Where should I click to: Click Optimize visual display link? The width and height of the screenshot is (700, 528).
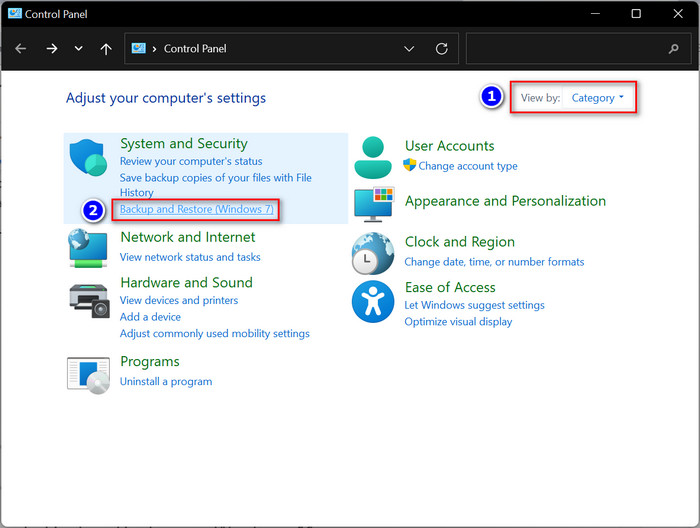(458, 322)
